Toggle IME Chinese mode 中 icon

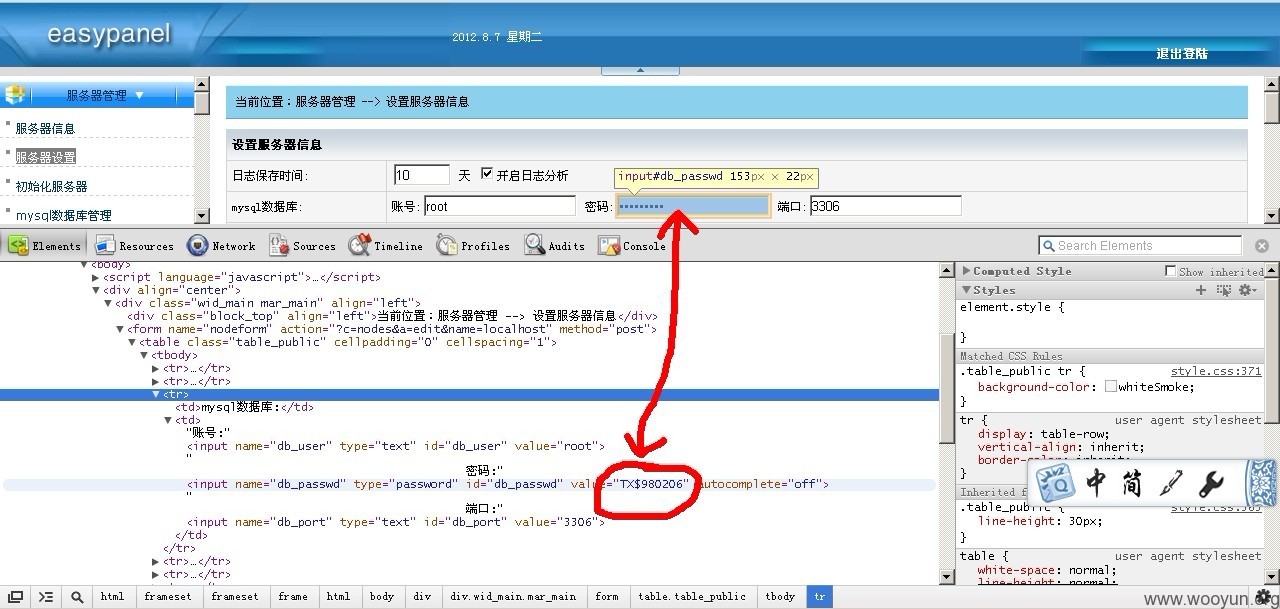[x=1097, y=484]
